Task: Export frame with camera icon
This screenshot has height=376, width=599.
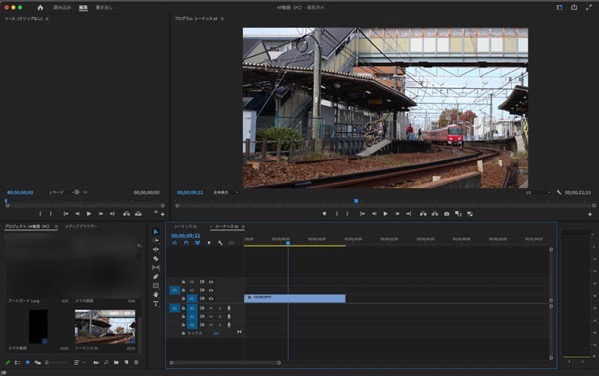Action: [447, 214]
